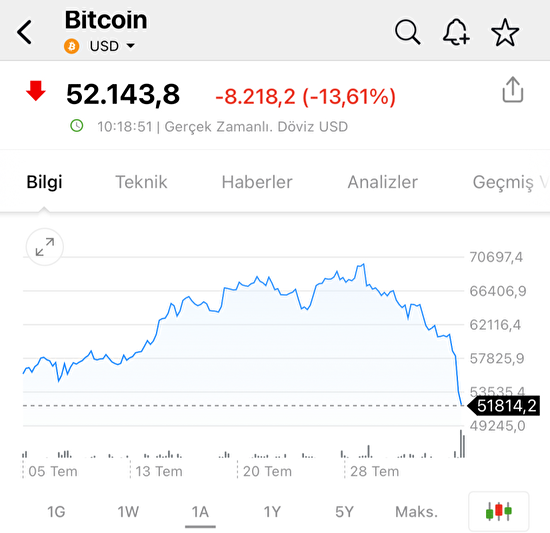The width and height of the screenshot is (550, 533).
Task: Click the green clock icon beside the timestamp
Action: pos(77,126)
